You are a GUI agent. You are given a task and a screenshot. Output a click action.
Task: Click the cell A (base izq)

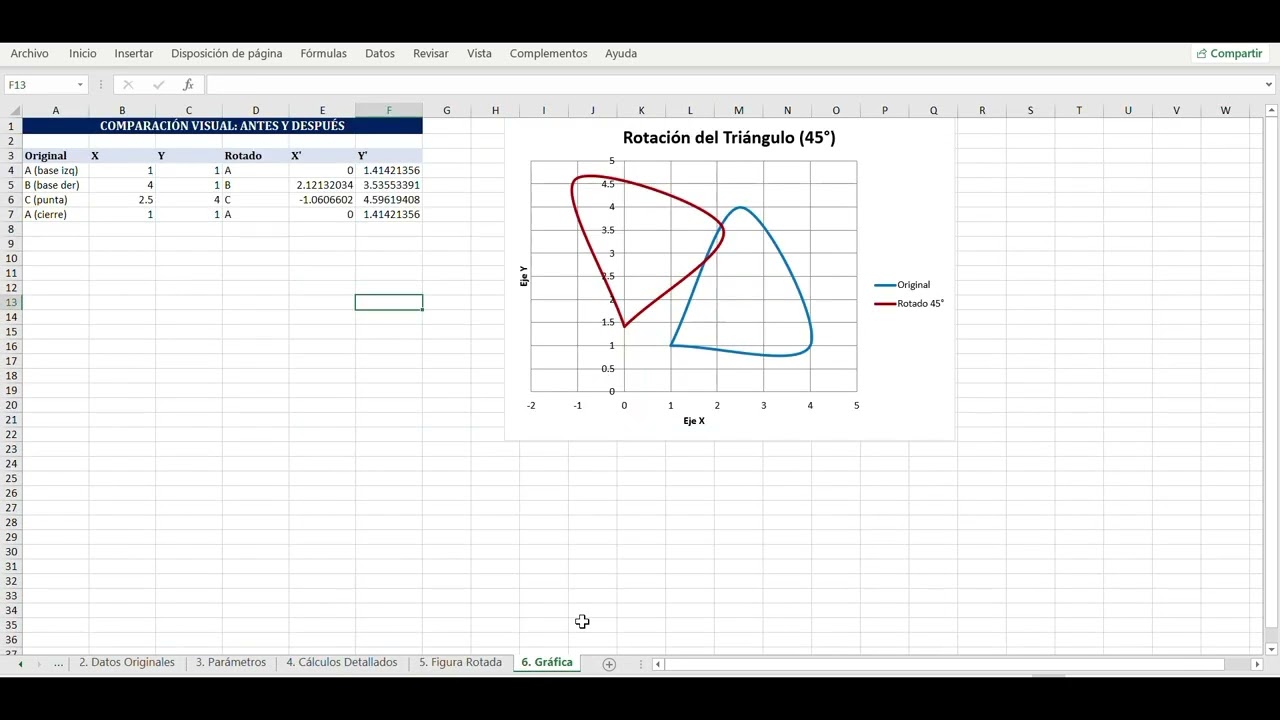pos(55,170)
